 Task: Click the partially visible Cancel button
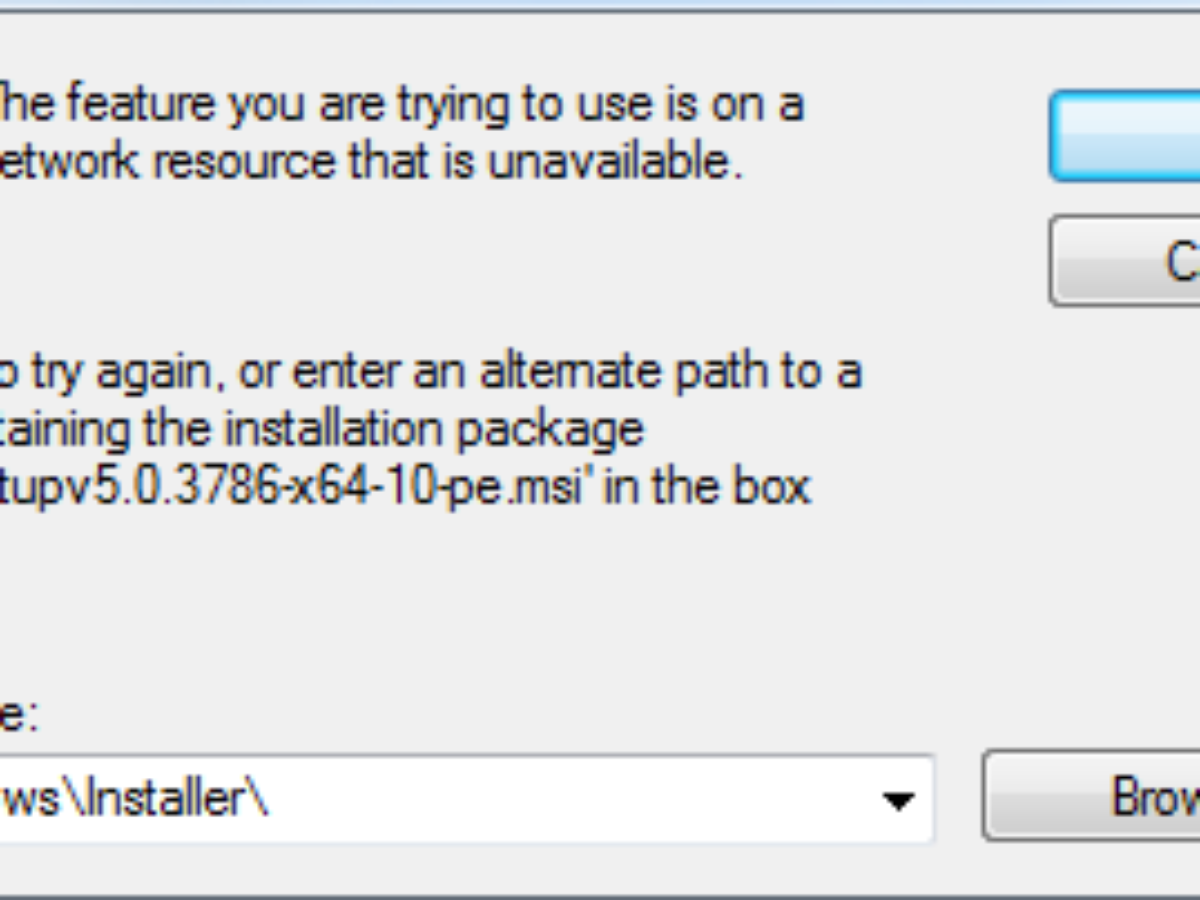click(1125, 261)
